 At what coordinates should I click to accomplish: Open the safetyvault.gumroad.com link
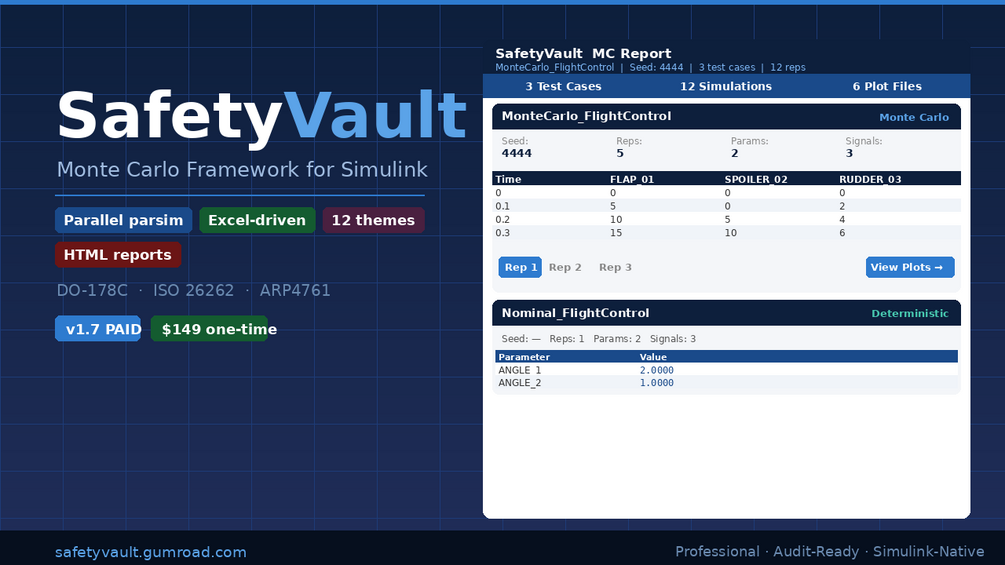151,552
